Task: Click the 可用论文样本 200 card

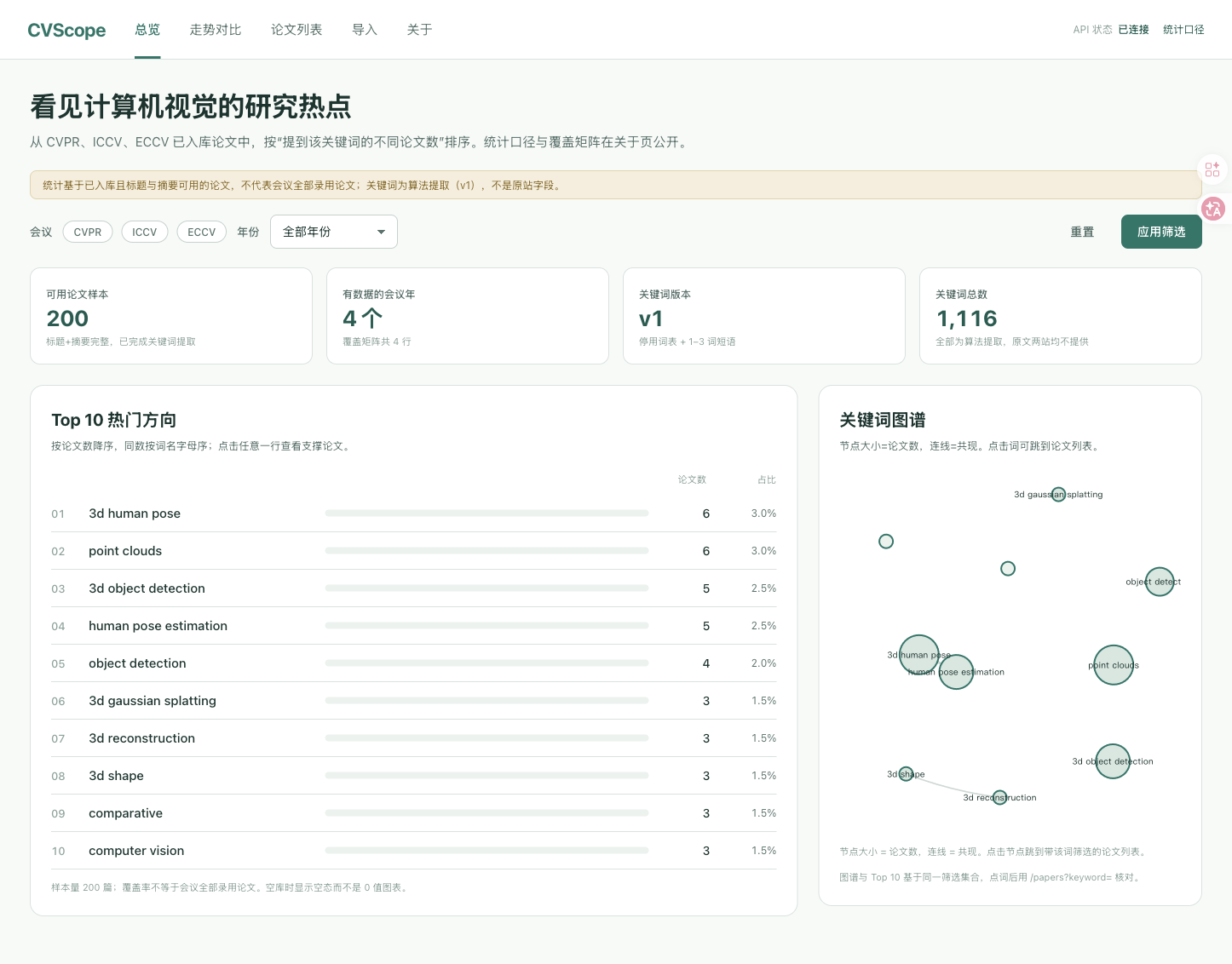Action: 171,316
